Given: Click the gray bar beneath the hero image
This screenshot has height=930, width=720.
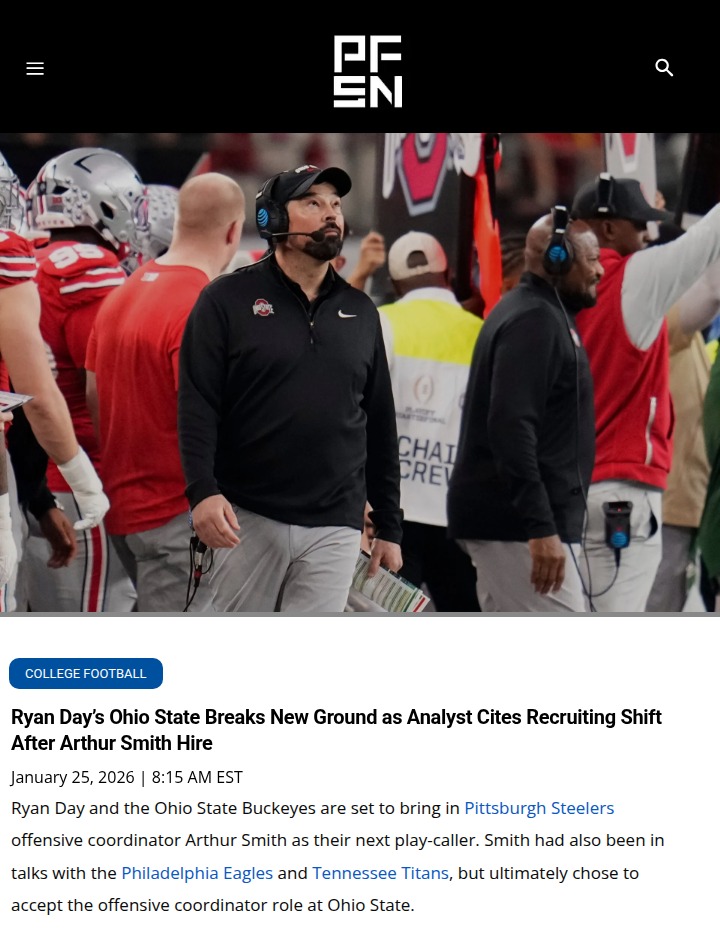Looking at the screenshot, I should pos(360,614).
